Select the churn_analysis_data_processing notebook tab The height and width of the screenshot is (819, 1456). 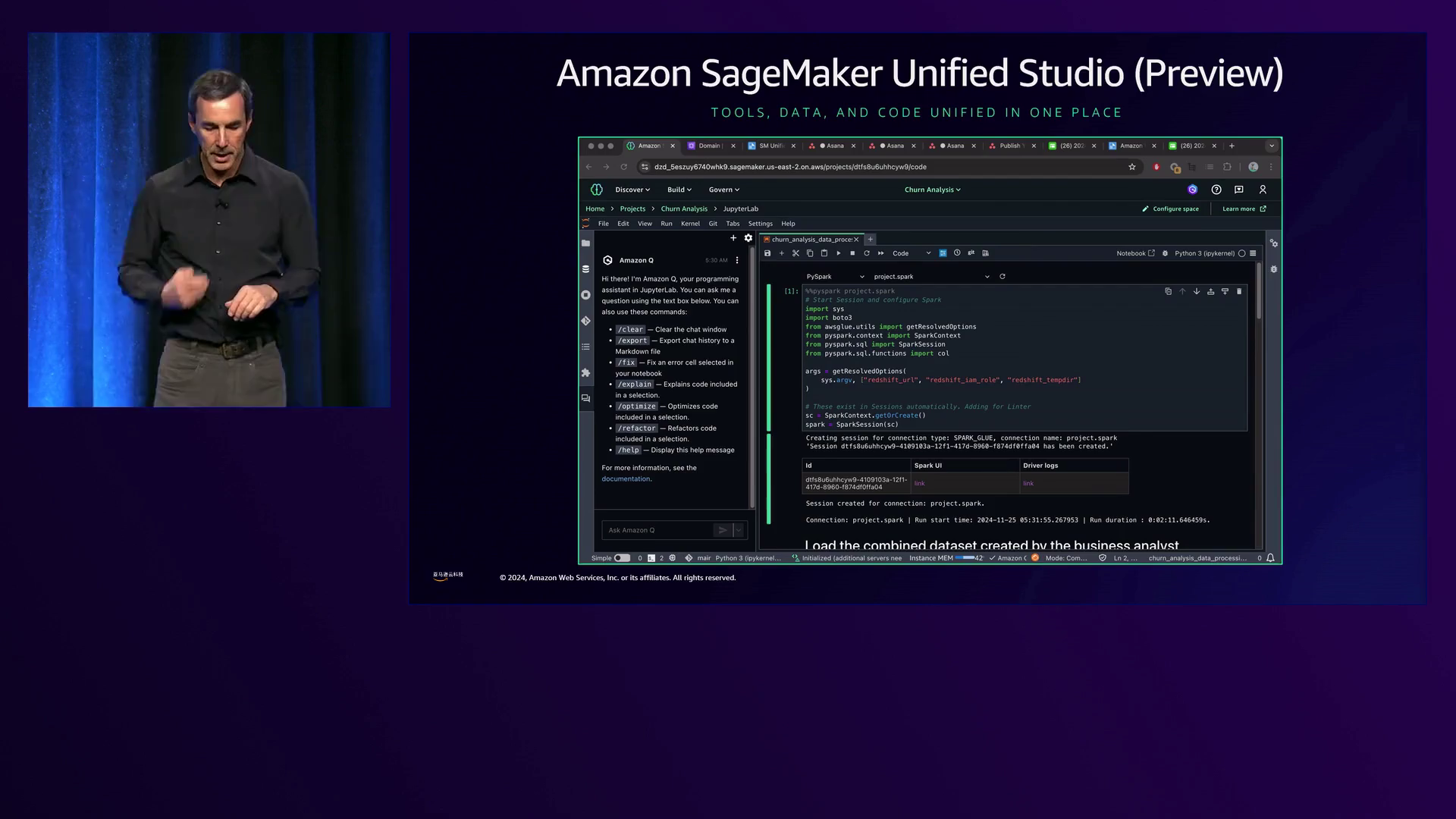pos(811,239)
